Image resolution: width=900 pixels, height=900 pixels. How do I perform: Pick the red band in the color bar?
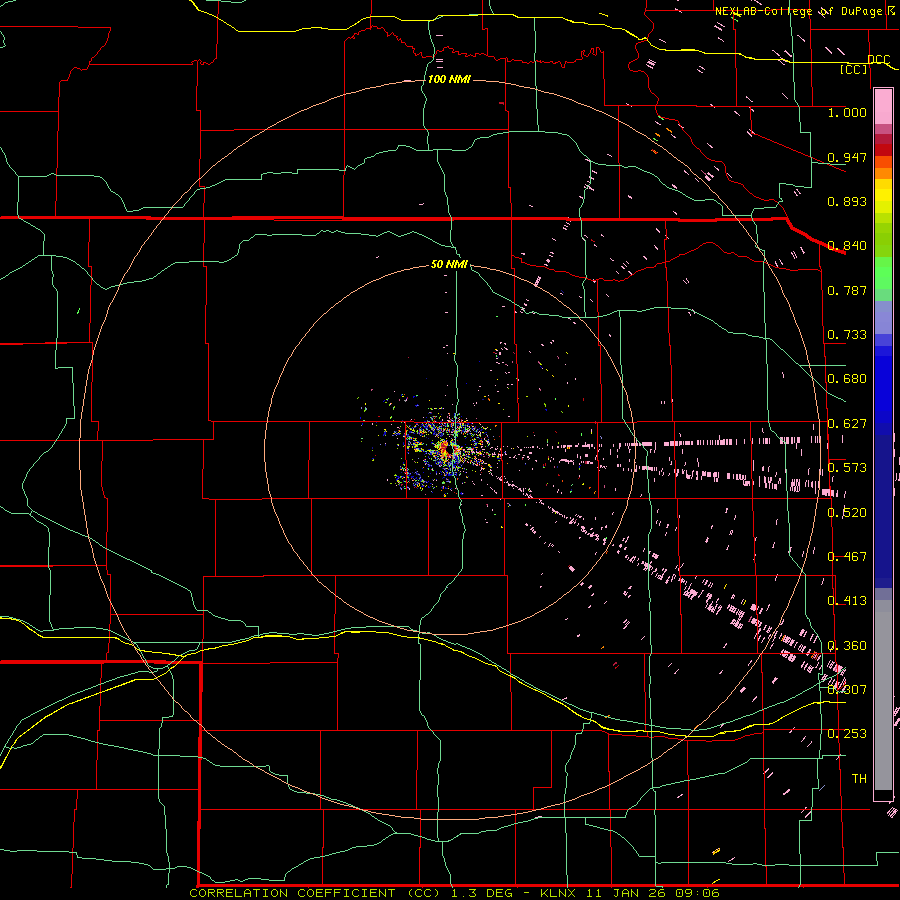(x=883, y=150)
